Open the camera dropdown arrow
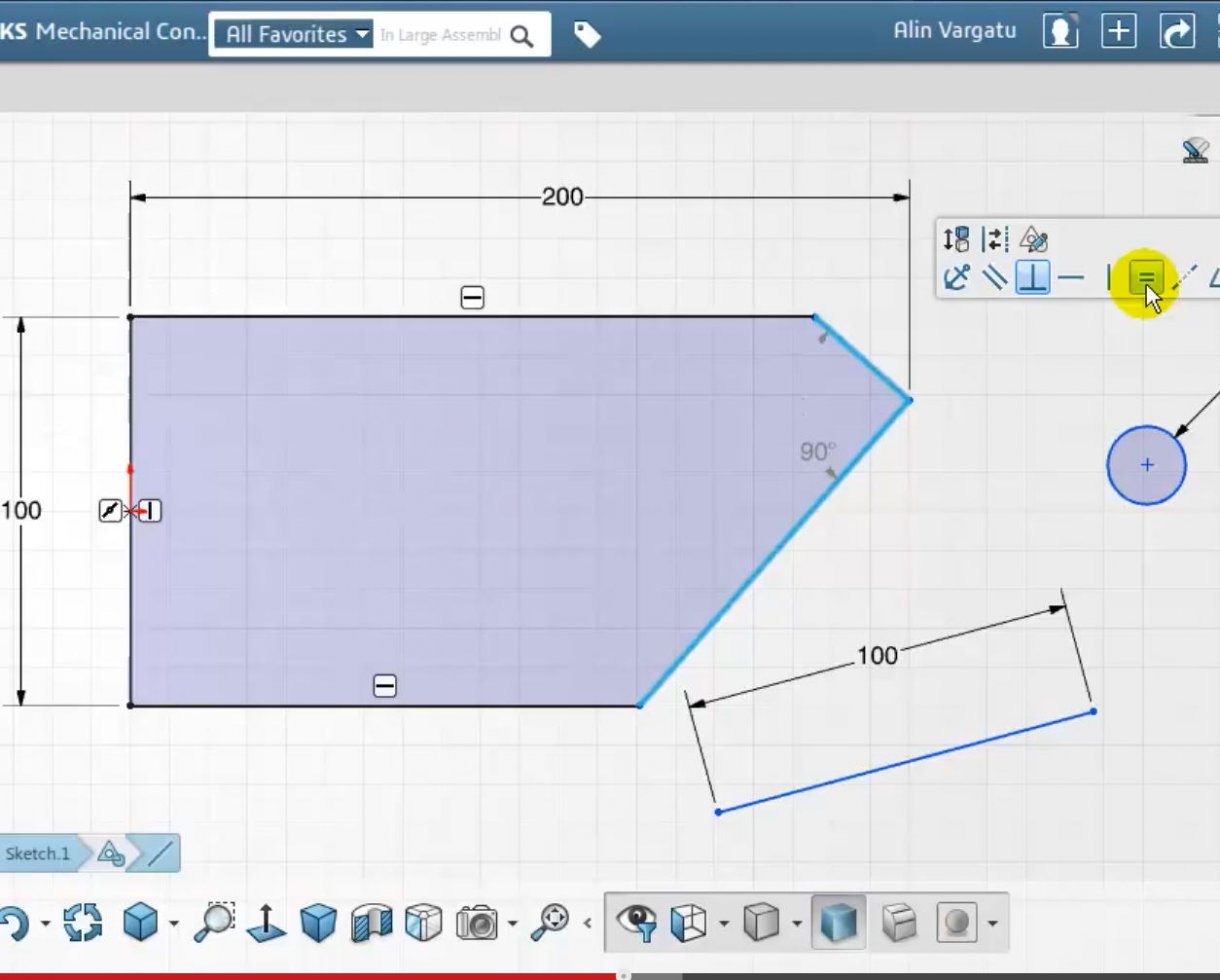The height and width of the screenshot is (980, 1220). [x=512, y=923]
